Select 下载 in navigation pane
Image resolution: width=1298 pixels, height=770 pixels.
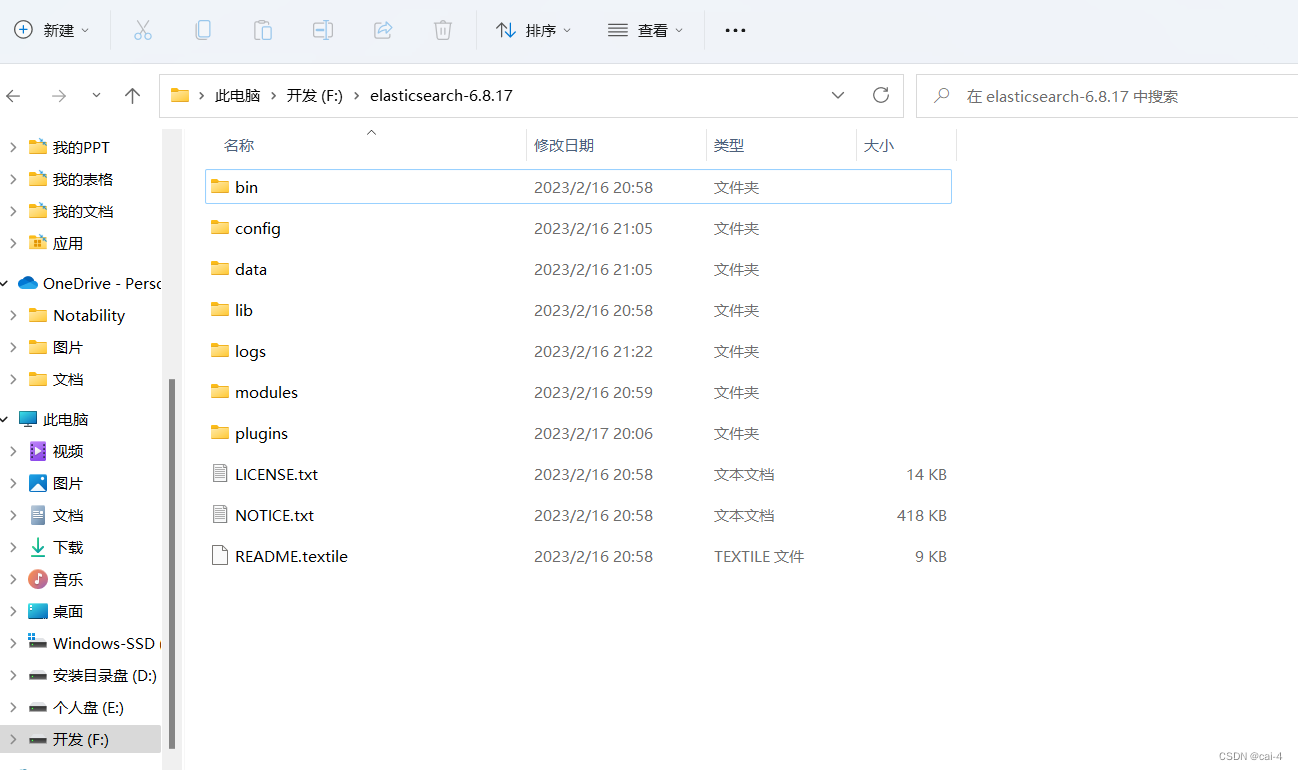point(68,547)
